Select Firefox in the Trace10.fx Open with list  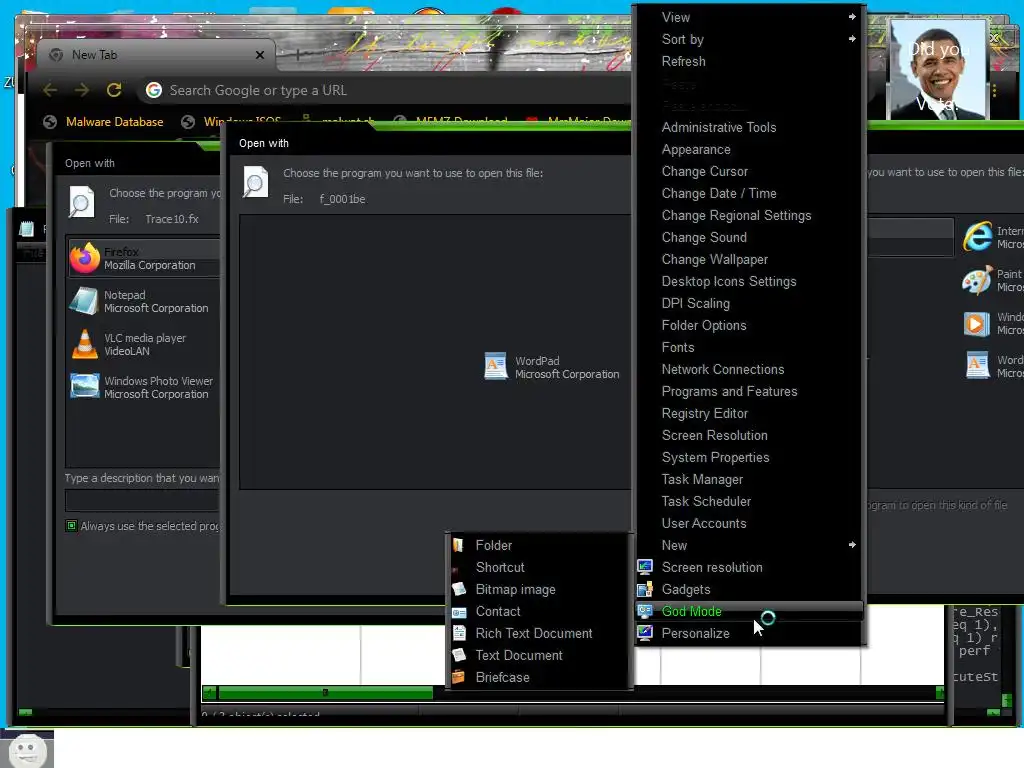click(144, 259)
